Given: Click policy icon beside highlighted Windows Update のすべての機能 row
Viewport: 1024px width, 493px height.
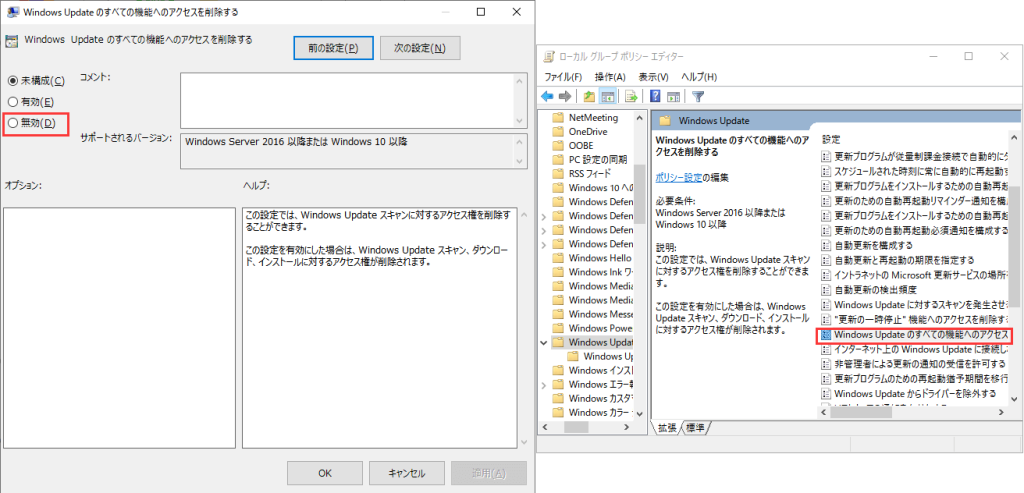Looking at the screenshot, I should coord(826,335).
